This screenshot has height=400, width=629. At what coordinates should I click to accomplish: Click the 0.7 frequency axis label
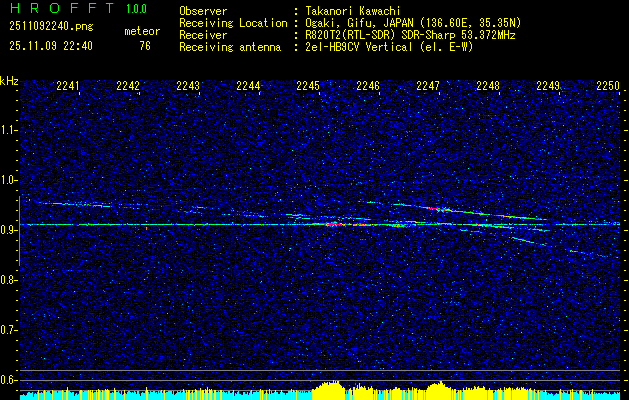tap(8, 330)
